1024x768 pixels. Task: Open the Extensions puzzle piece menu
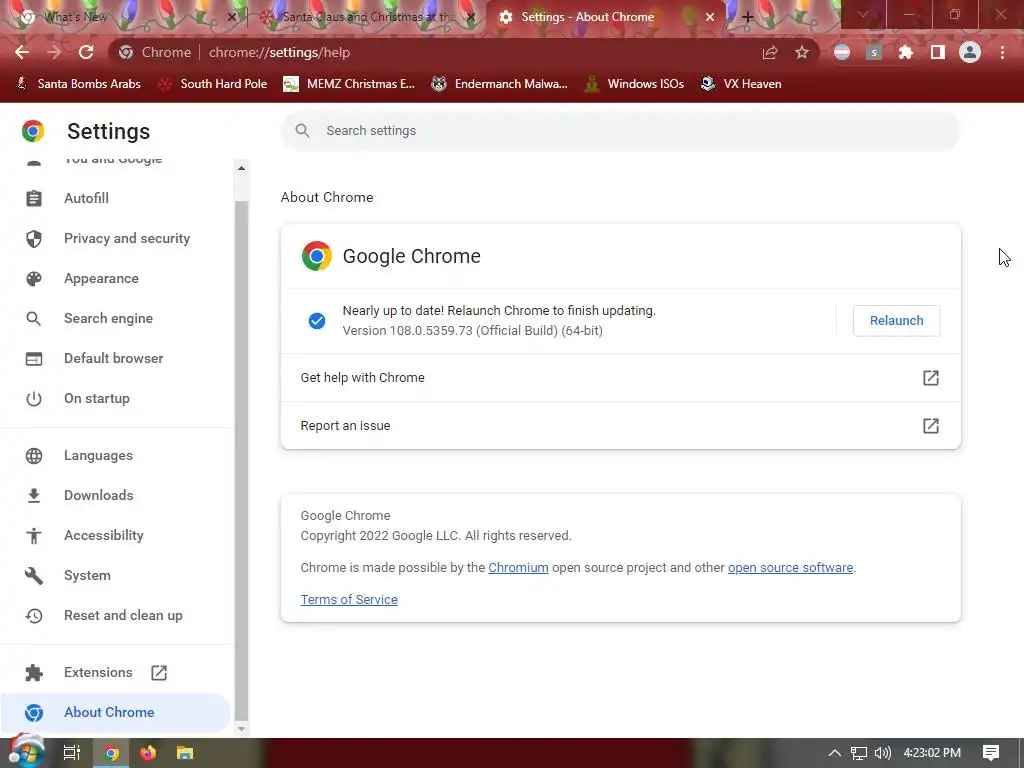point(906,52)
